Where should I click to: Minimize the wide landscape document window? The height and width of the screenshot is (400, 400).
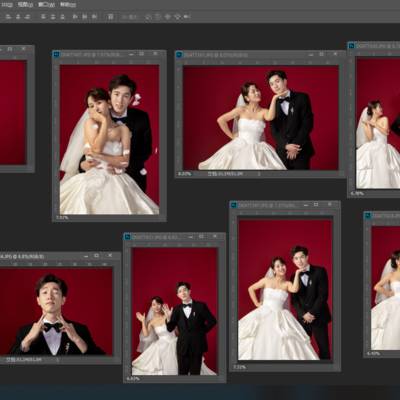tap(310, 54)
